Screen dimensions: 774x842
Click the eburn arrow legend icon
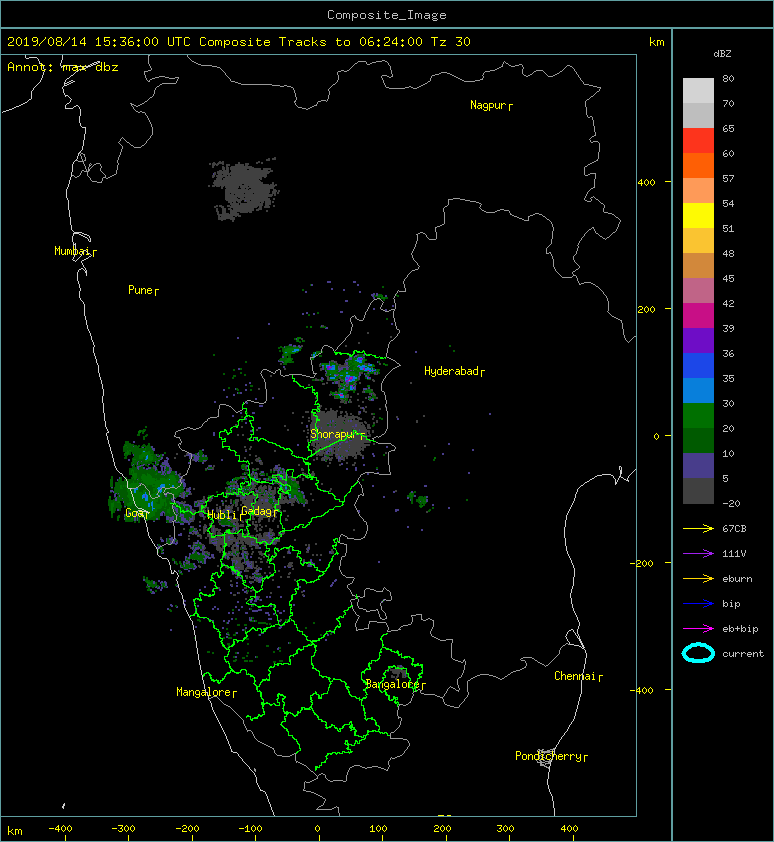click(698, 578)
